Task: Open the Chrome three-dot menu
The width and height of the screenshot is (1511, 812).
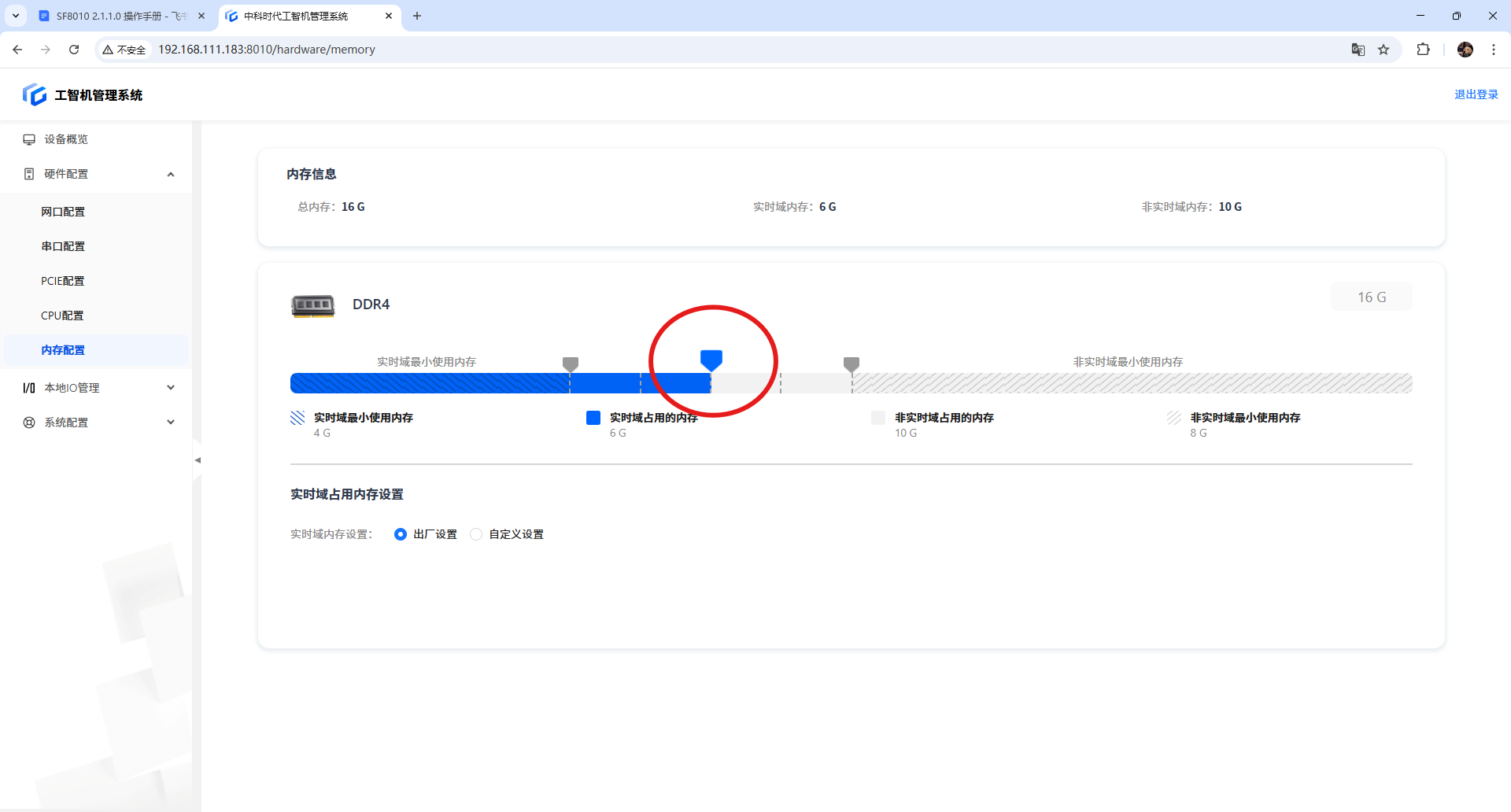Action: 1493,50
